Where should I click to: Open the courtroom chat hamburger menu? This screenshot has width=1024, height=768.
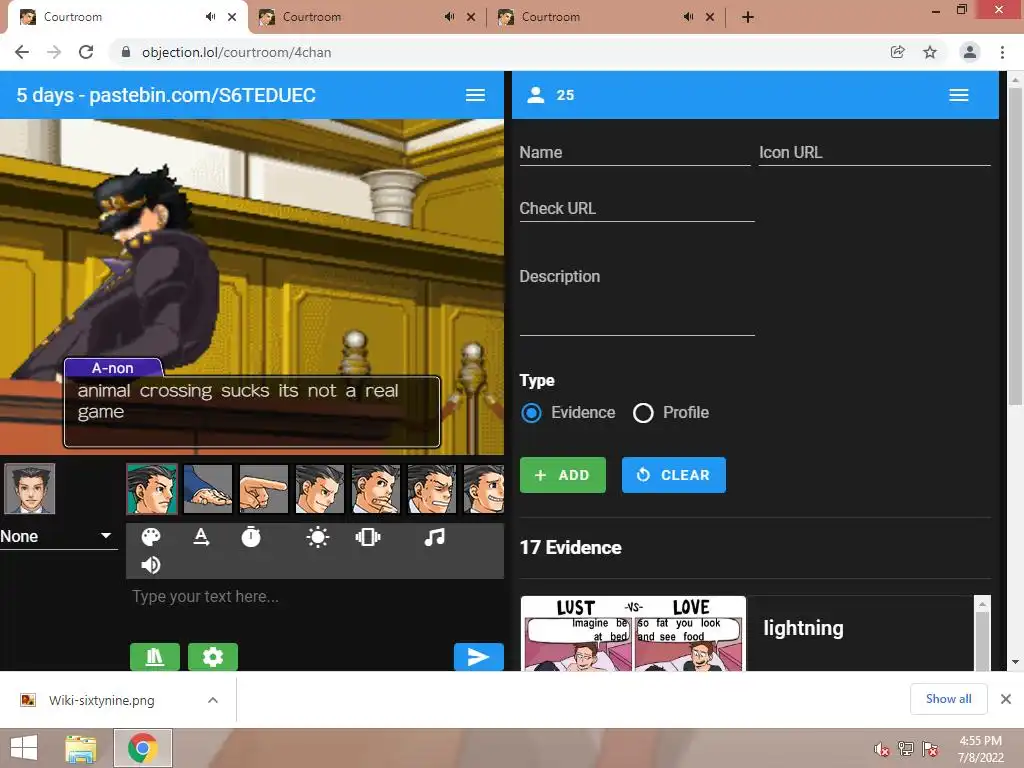(475, 95)
